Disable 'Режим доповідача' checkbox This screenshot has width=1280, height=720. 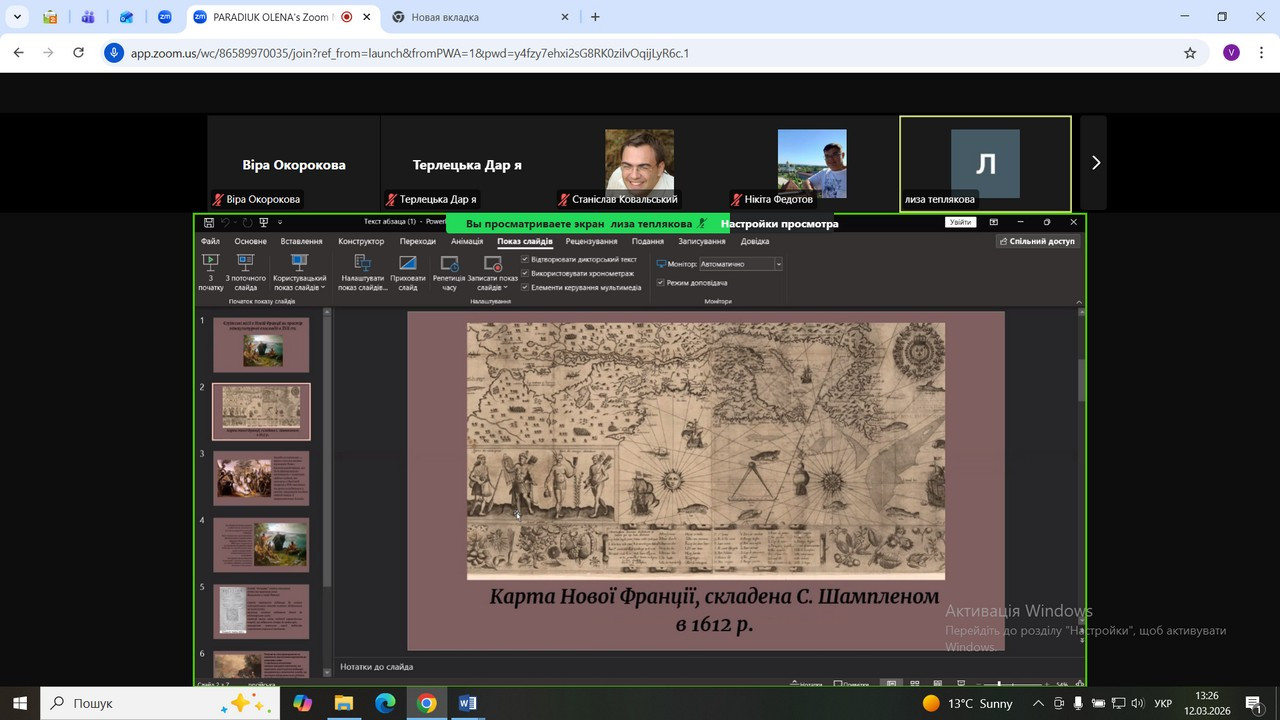coord(660,283)
